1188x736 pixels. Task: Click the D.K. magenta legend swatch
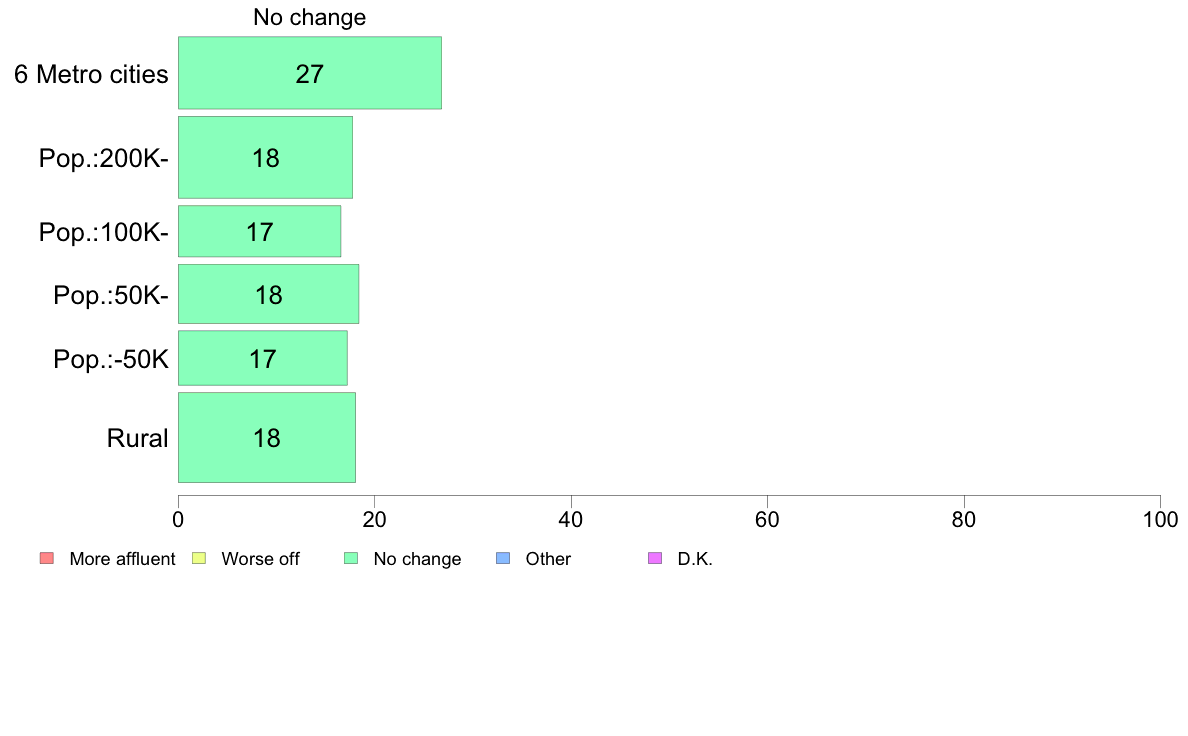tap(655, 559)
